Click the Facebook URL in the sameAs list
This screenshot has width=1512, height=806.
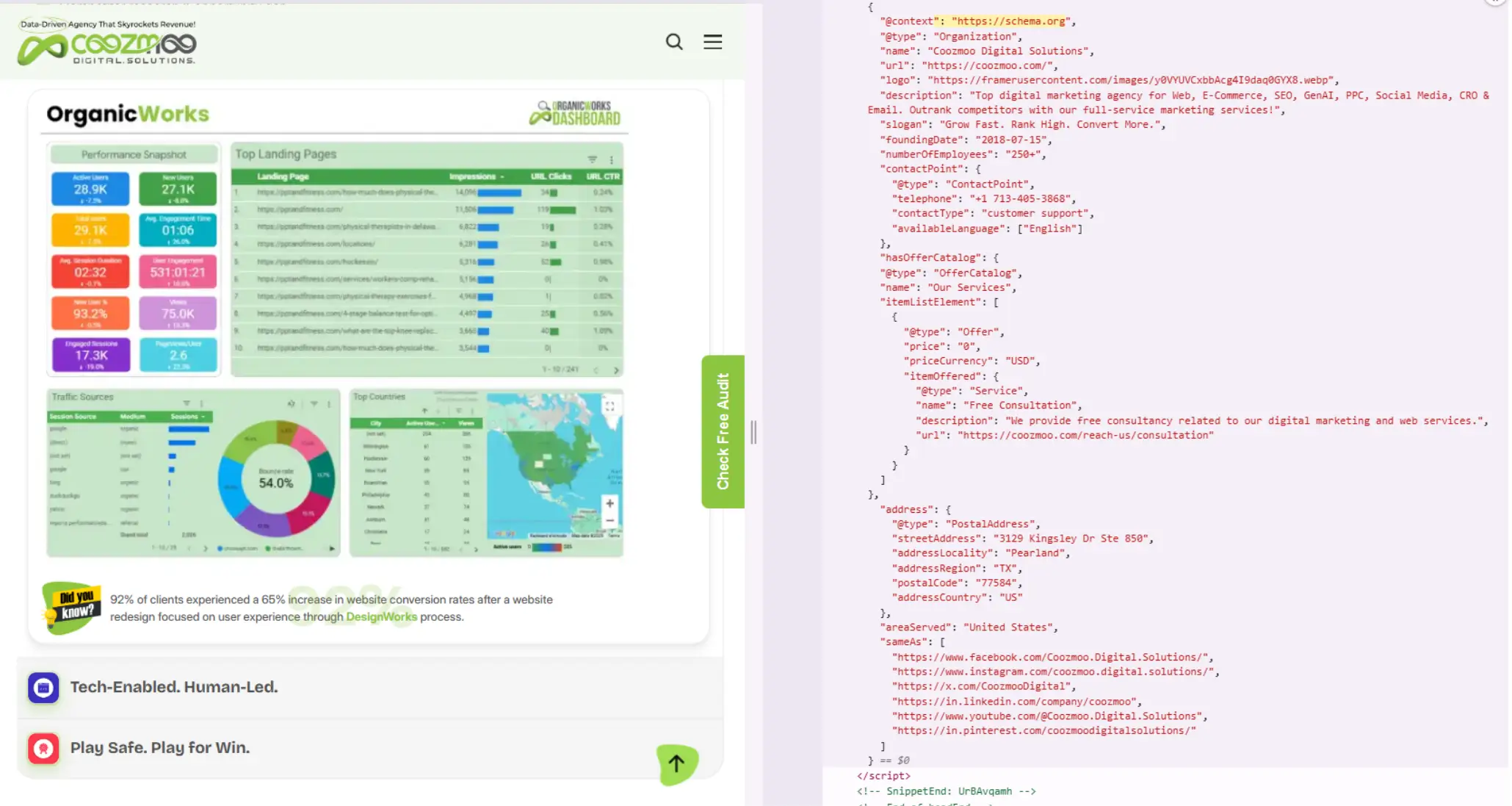(x=1050, y=657)
